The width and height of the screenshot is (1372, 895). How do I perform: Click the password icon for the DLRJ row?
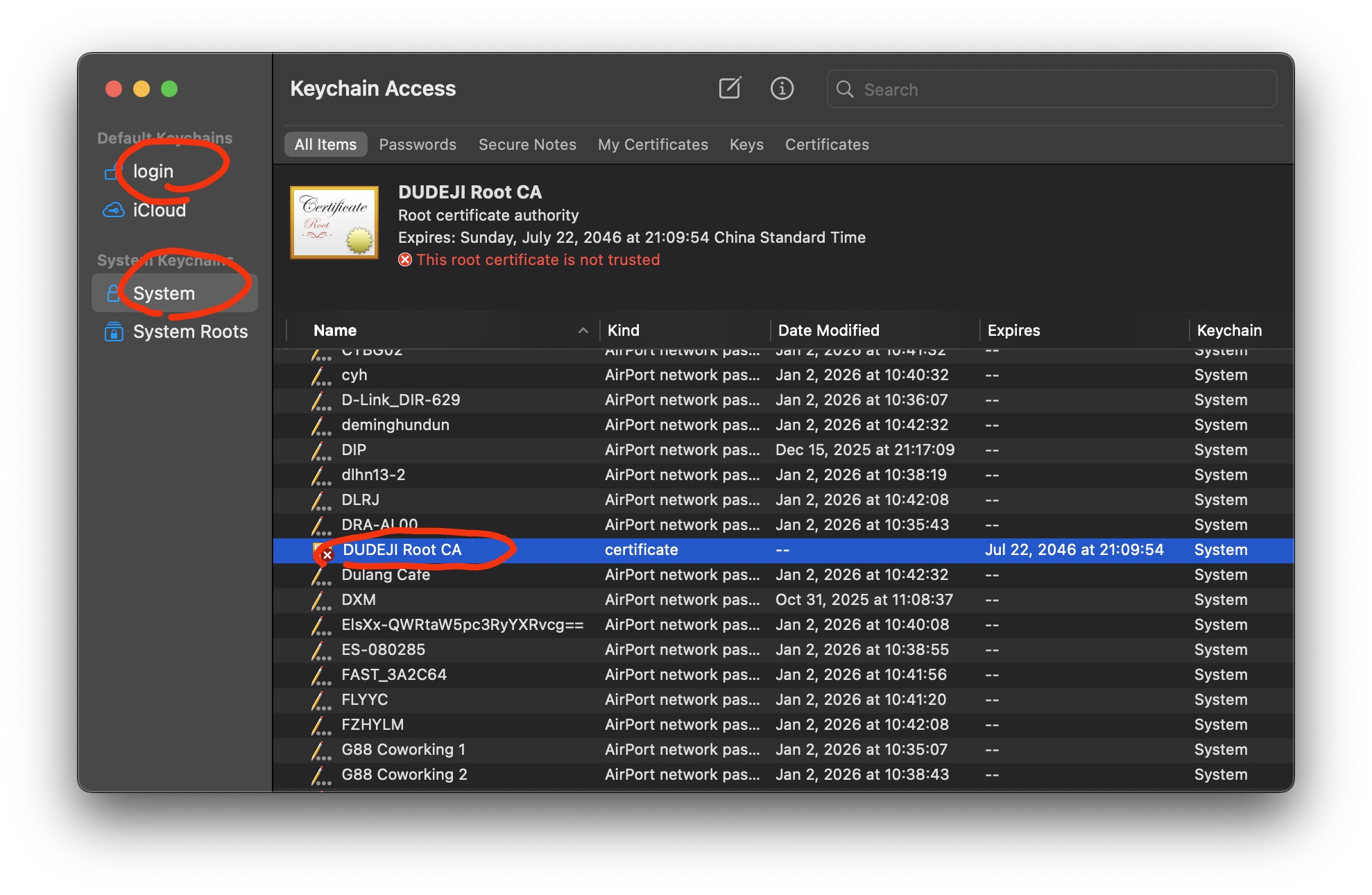click(x=320, y=500)
